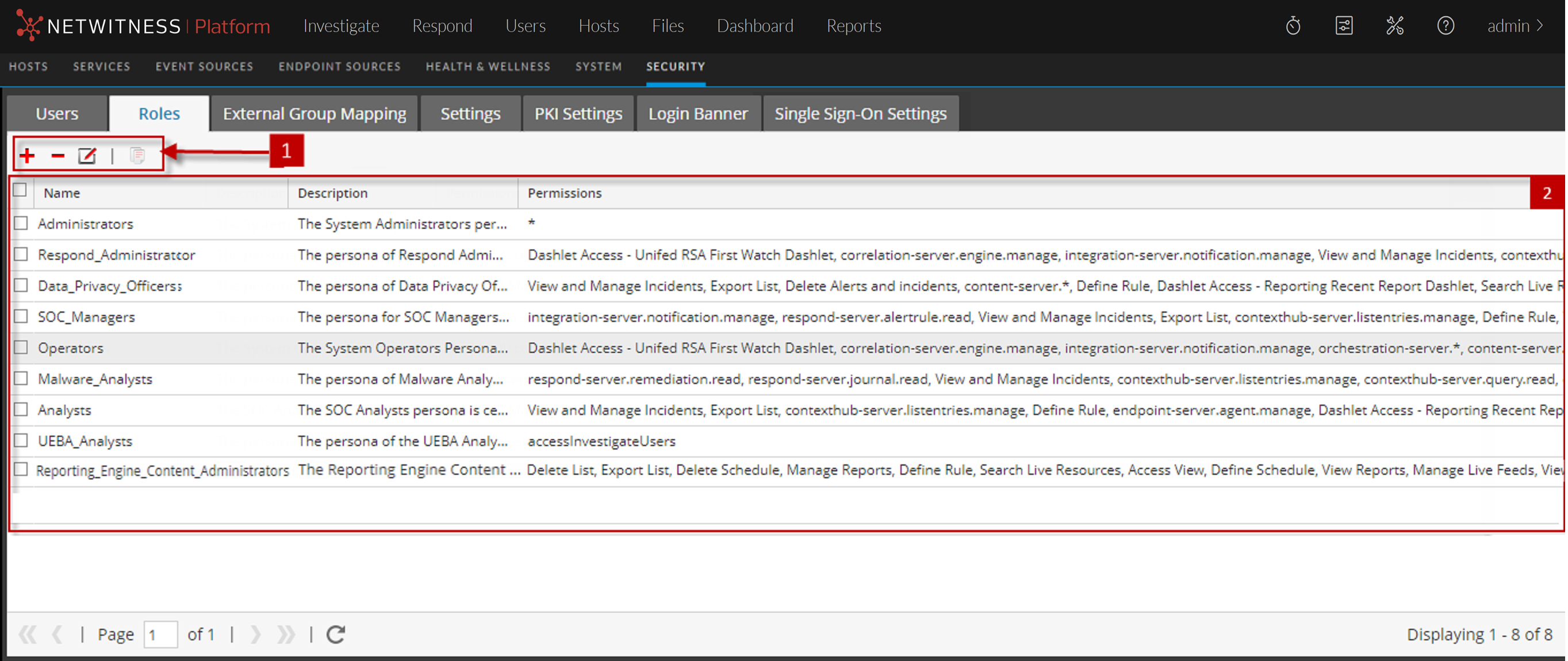Click the page number input field
The image size is (1568, 661).
tap(160, 634)
